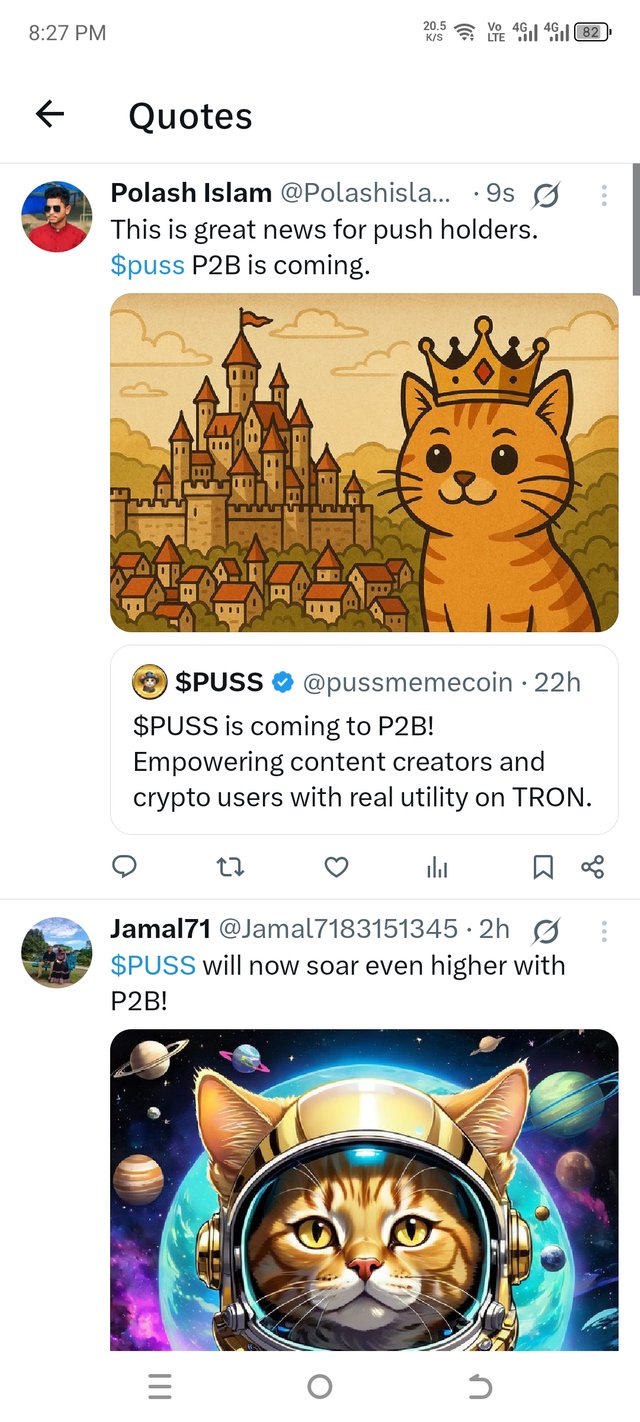Tap the $puss cashtag in Polash's post

click(x=147, y=266)
